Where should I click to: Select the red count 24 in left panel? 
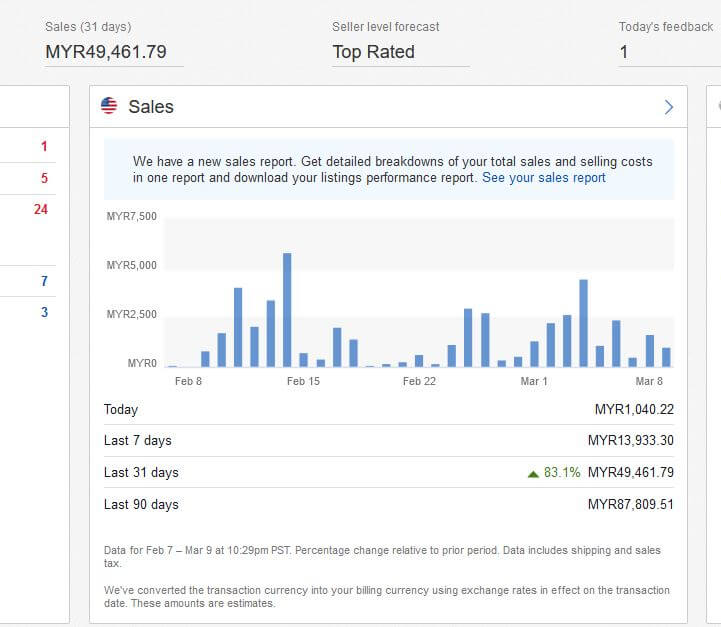pyautogui.click(x=41, y=209)
